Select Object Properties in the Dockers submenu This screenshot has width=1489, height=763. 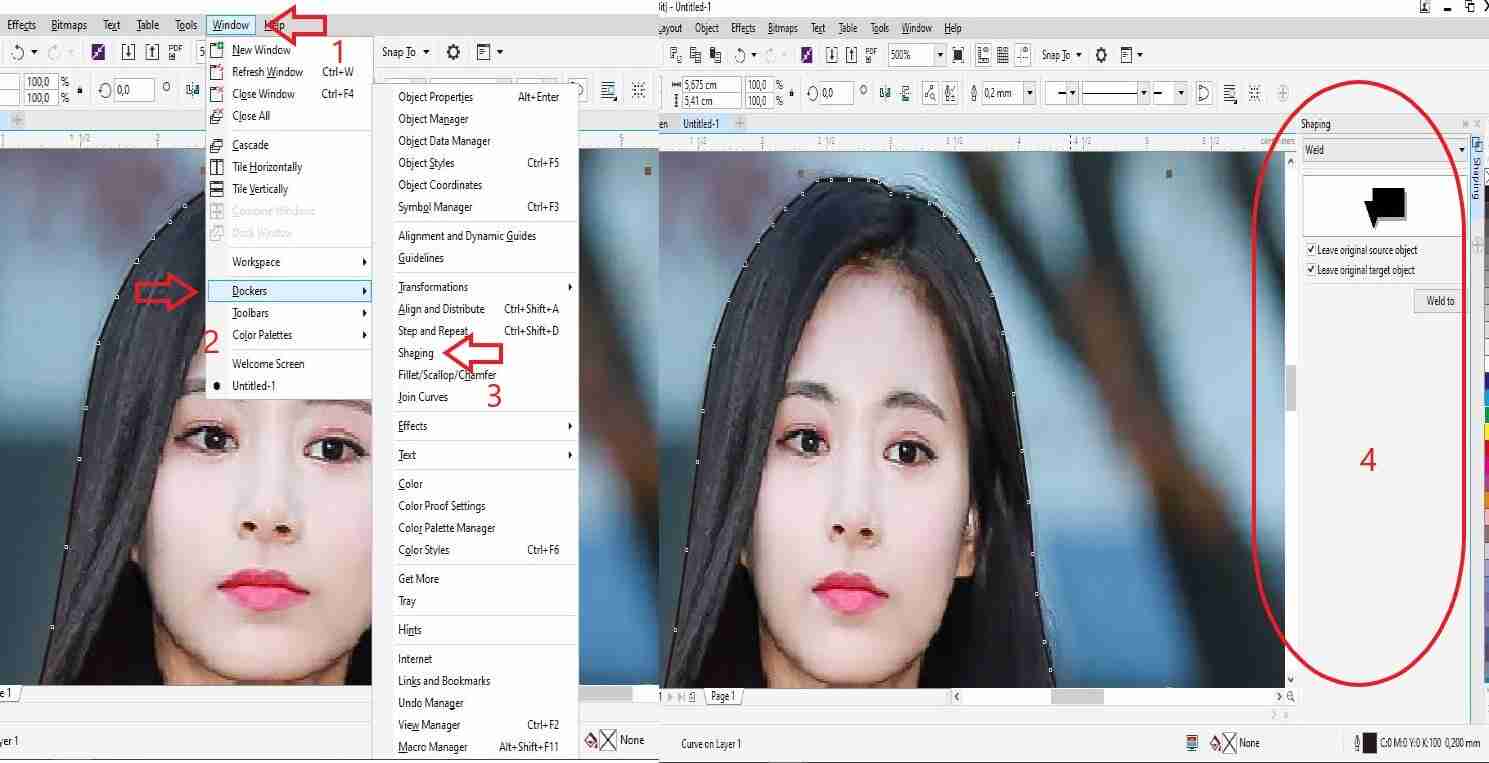click(435, 97)
